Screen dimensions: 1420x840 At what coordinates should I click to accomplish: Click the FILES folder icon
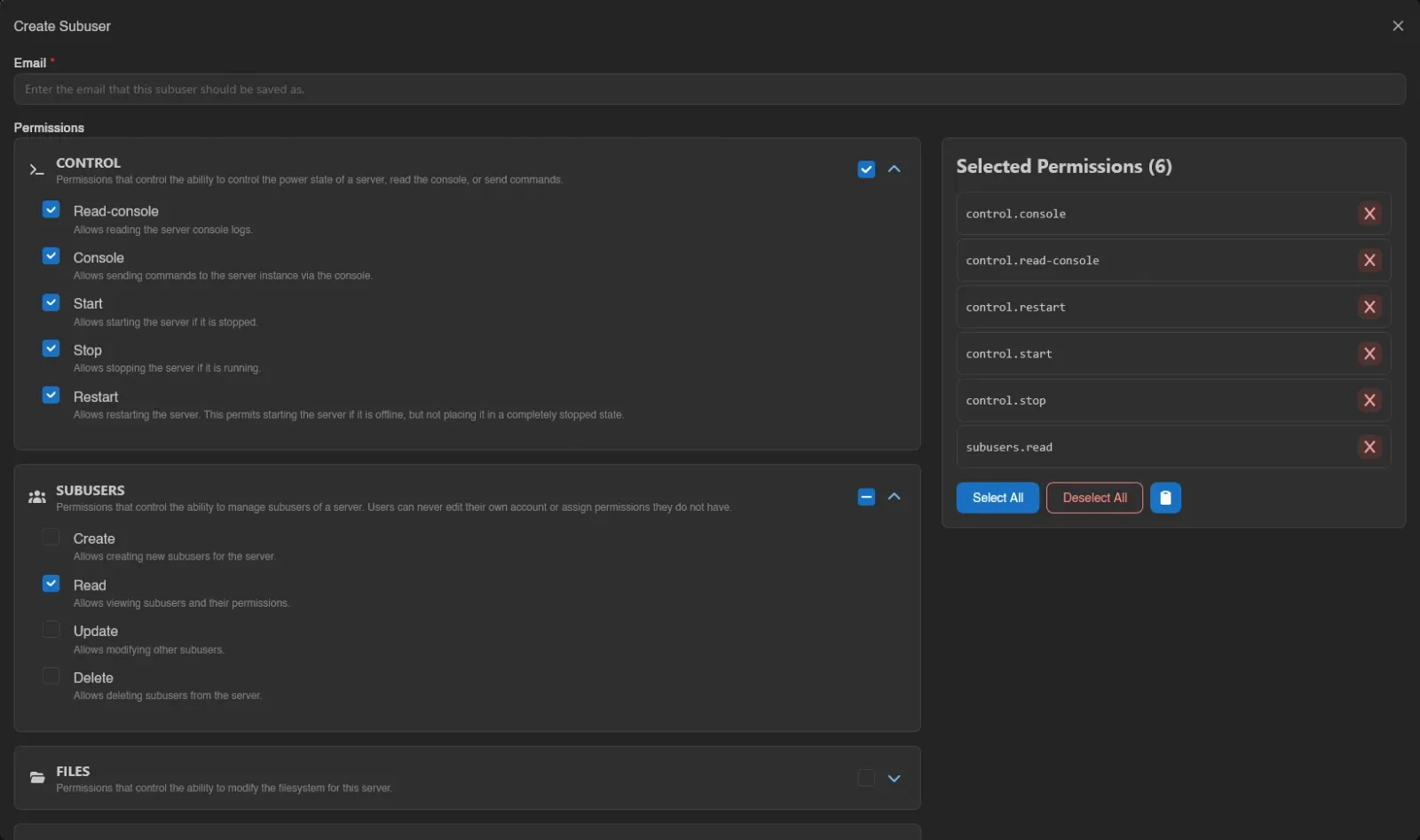37,778
